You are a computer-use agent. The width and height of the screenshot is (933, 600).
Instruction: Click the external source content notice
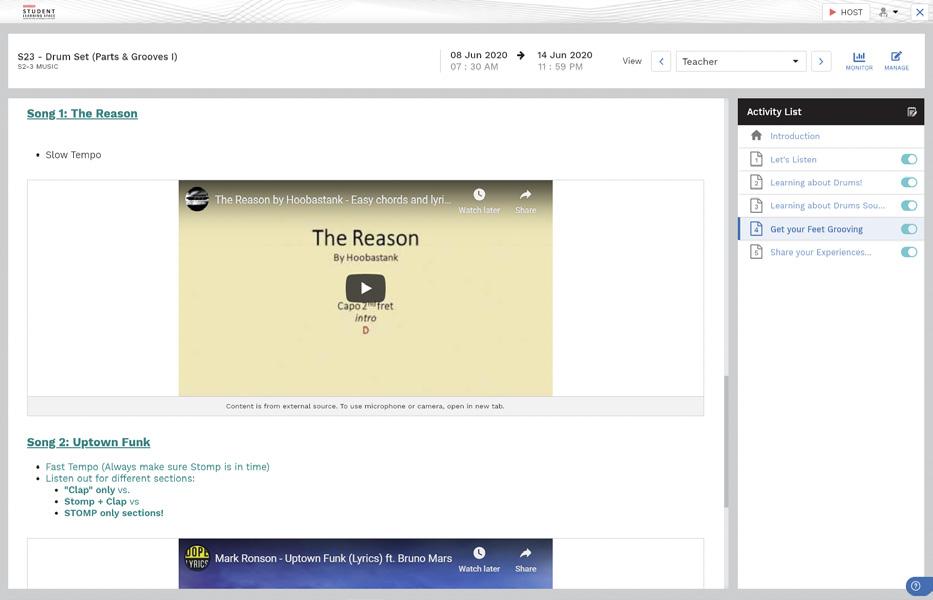tap(365, 406)
